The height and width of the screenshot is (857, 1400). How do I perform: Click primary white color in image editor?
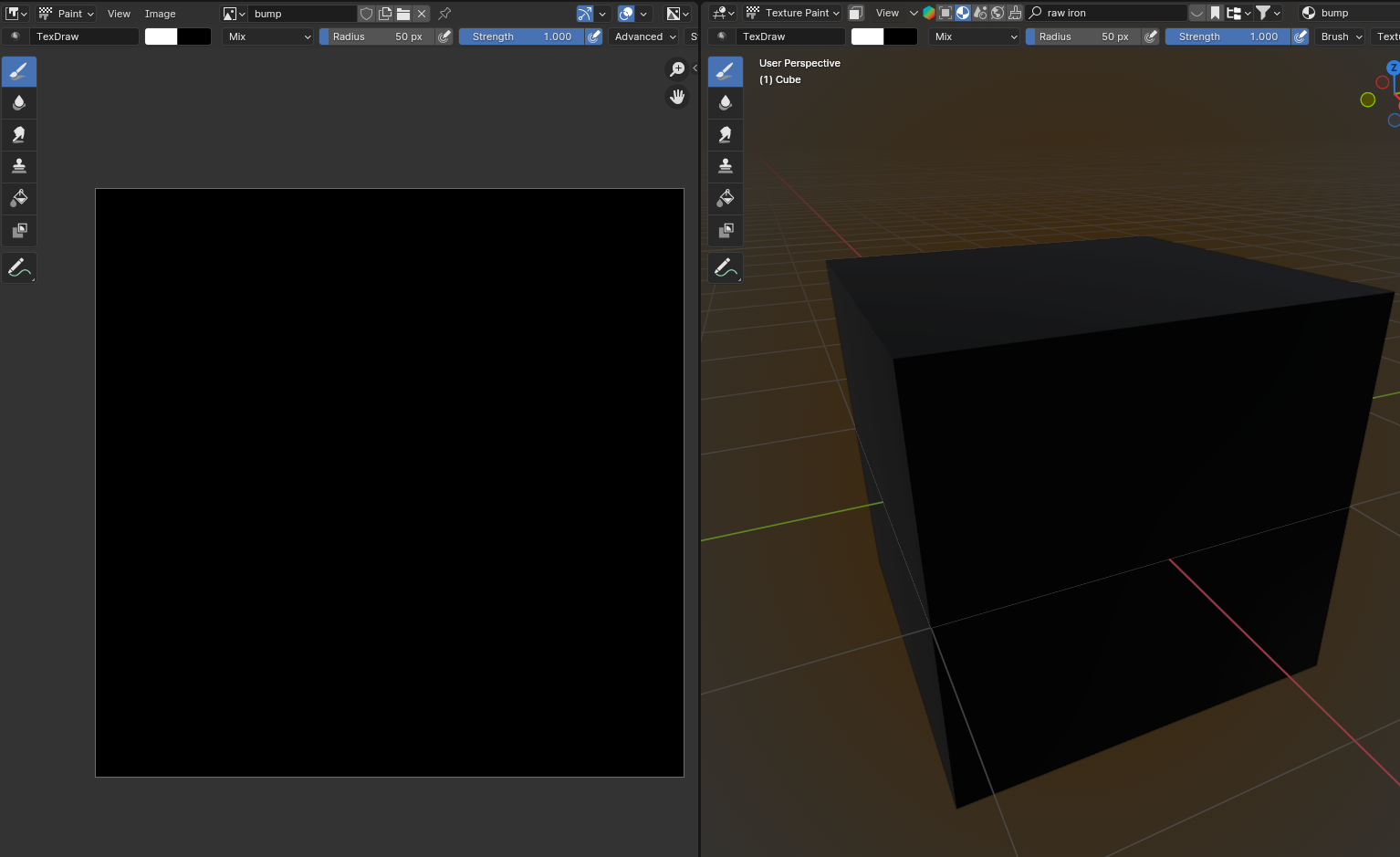click(162, 37)
